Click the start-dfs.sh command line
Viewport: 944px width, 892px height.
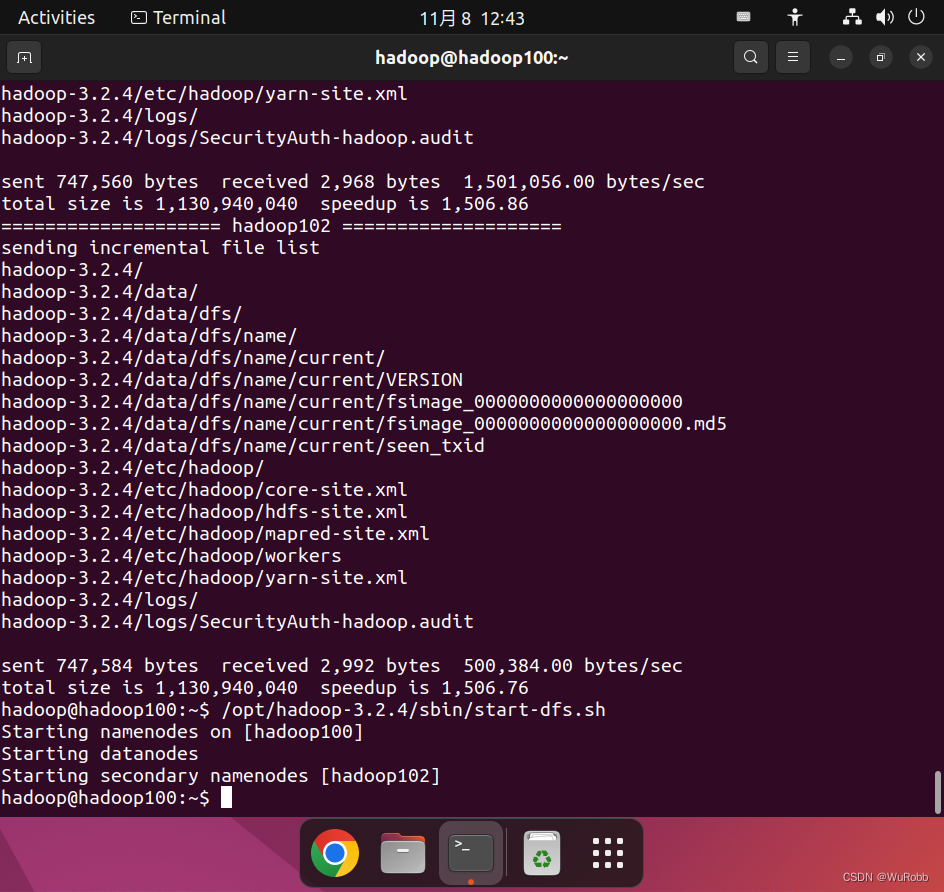point(303,710)
